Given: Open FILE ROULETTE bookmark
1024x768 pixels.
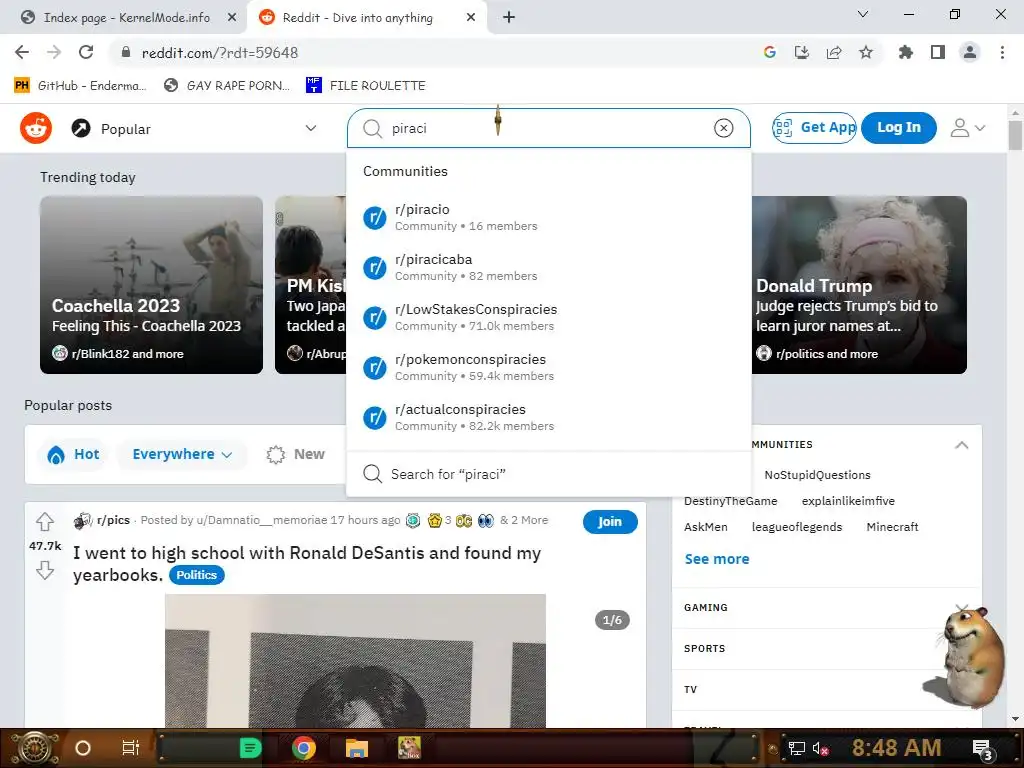Looking at the screenshot, I should 366,86.
